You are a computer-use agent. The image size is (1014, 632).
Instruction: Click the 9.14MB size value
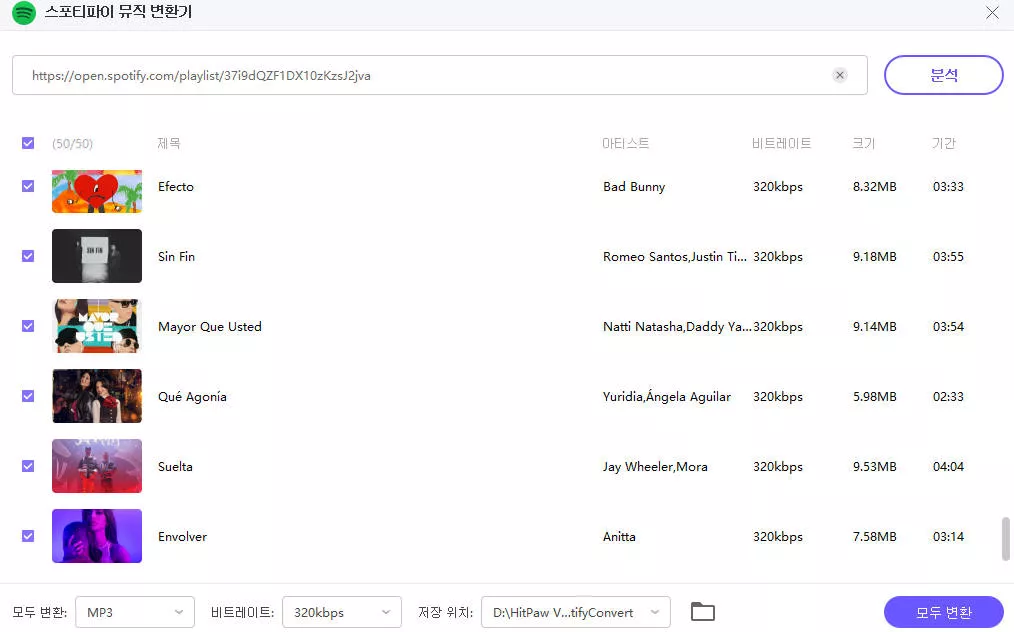tap(874, 326)
